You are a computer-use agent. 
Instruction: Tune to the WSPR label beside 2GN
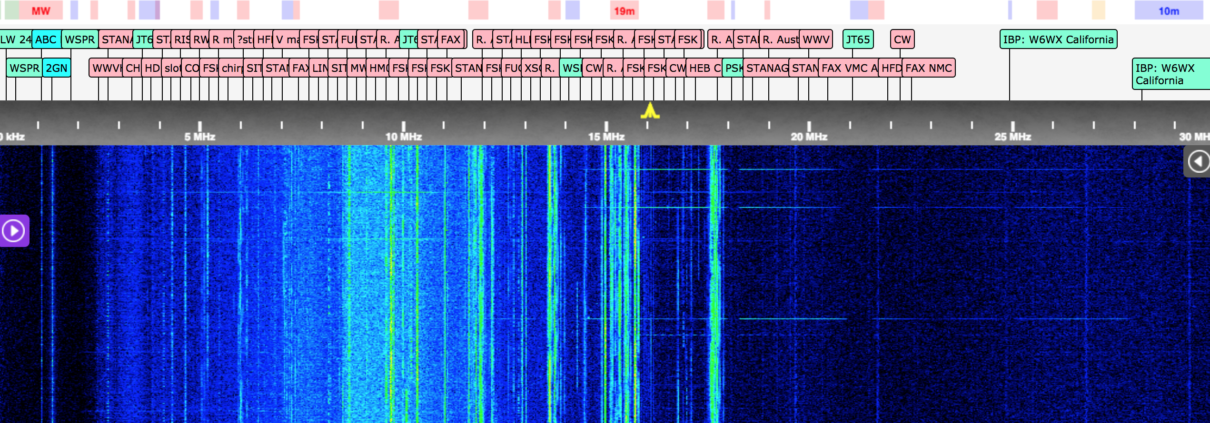24,68
